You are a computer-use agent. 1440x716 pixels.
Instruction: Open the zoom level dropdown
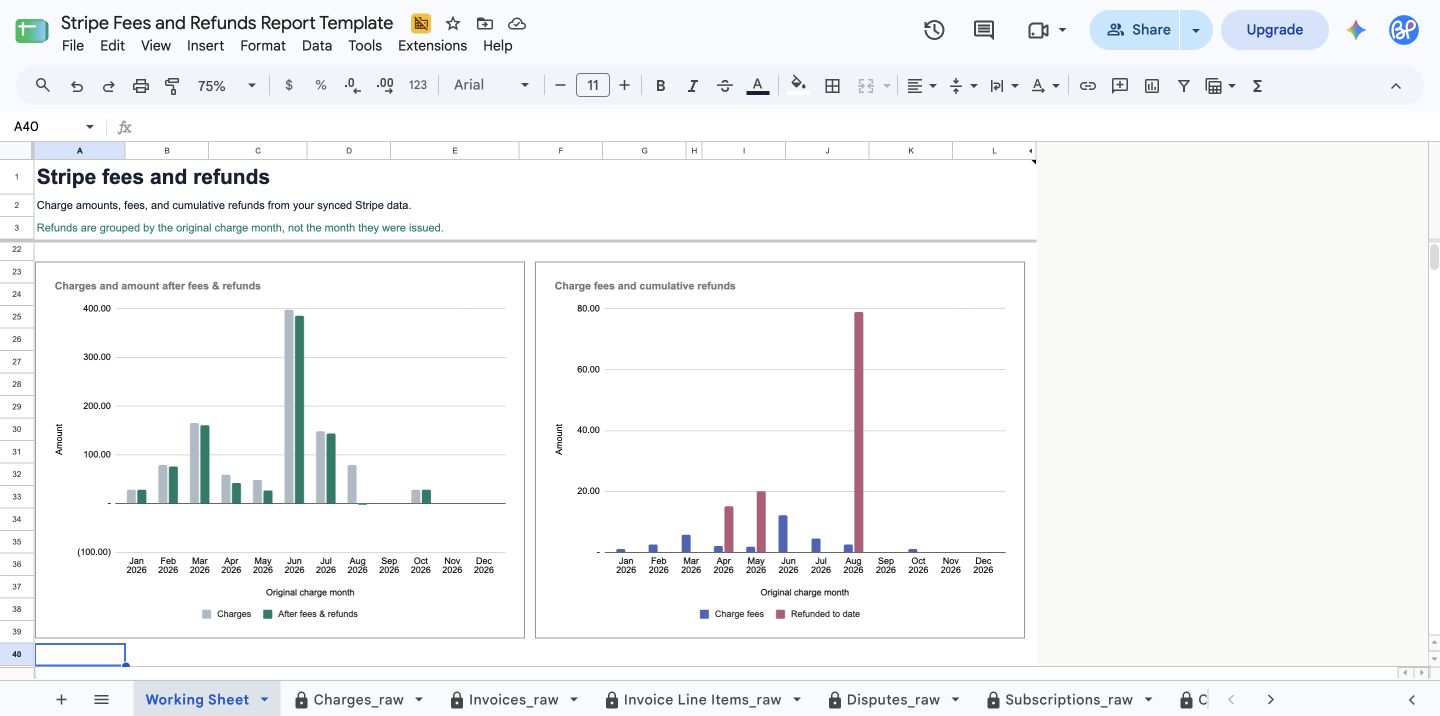[227, 86]
